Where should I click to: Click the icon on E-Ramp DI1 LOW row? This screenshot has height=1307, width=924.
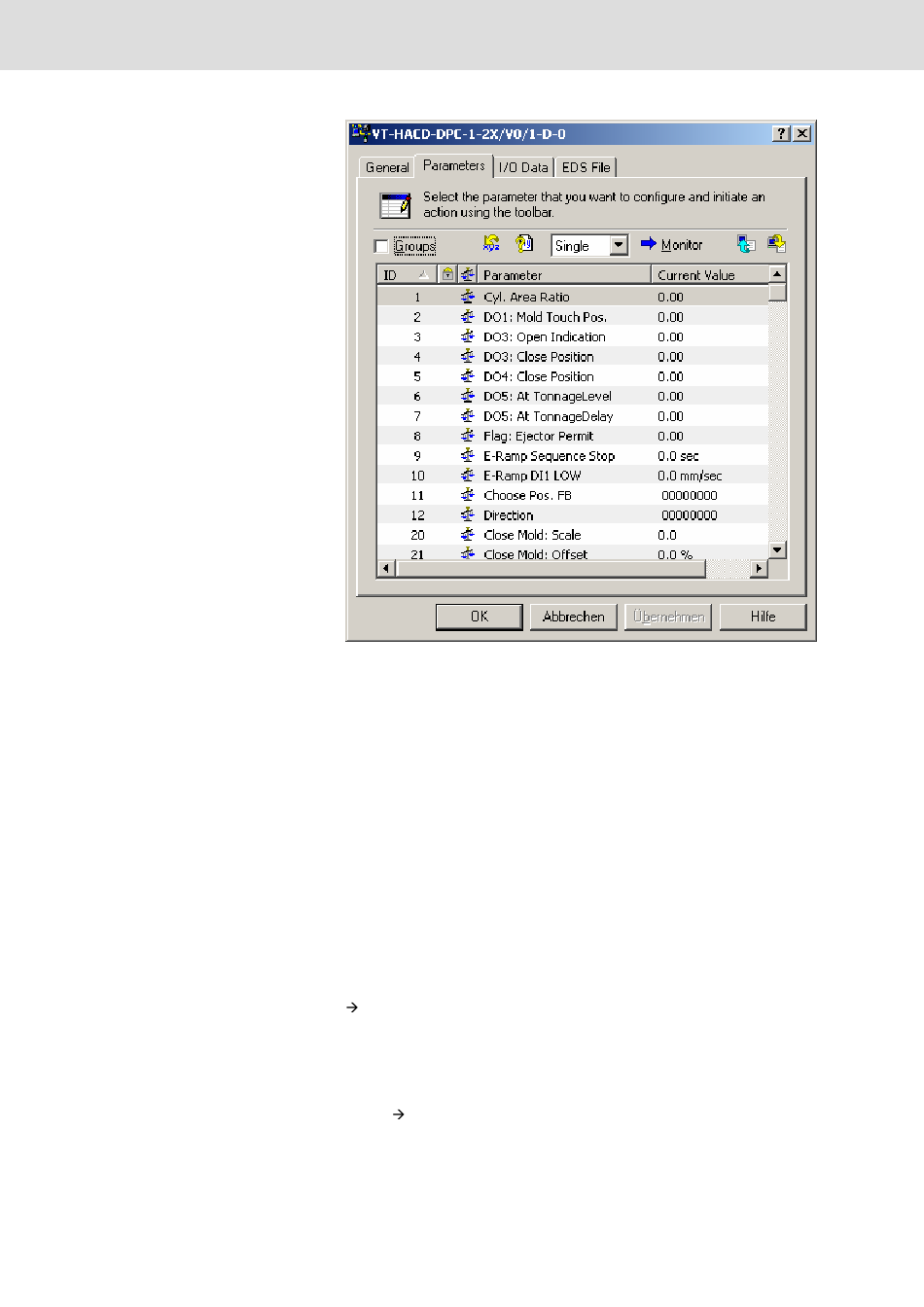pyautogui.click(x=468, y=476)
